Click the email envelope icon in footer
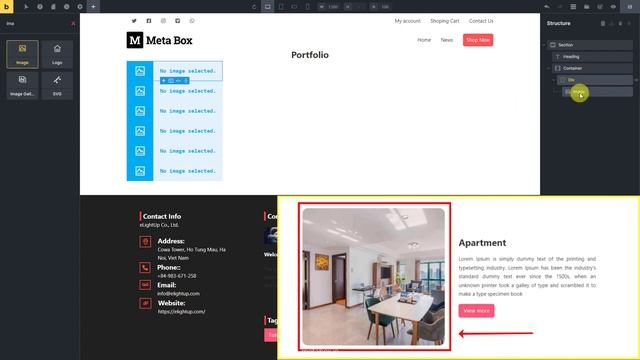This screenshot has width=640, height=360. [x=145, y=285]
